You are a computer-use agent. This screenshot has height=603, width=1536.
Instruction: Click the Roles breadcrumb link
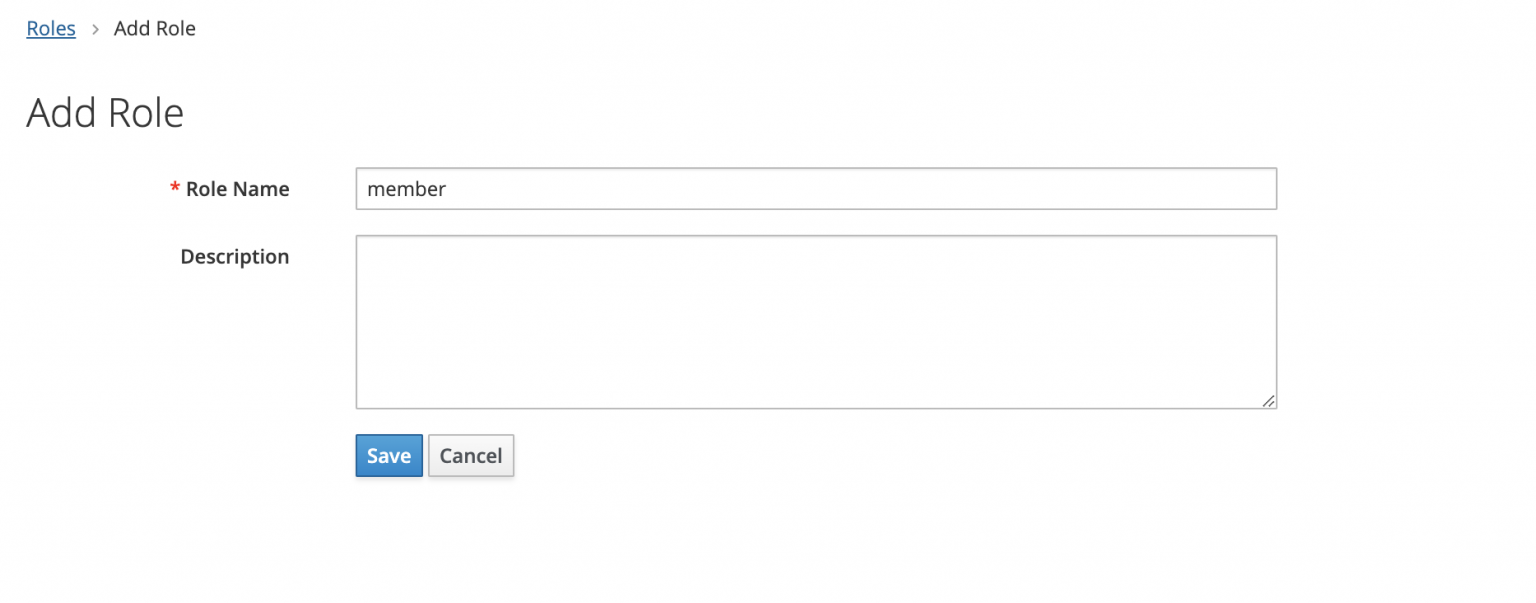[51, 29]
